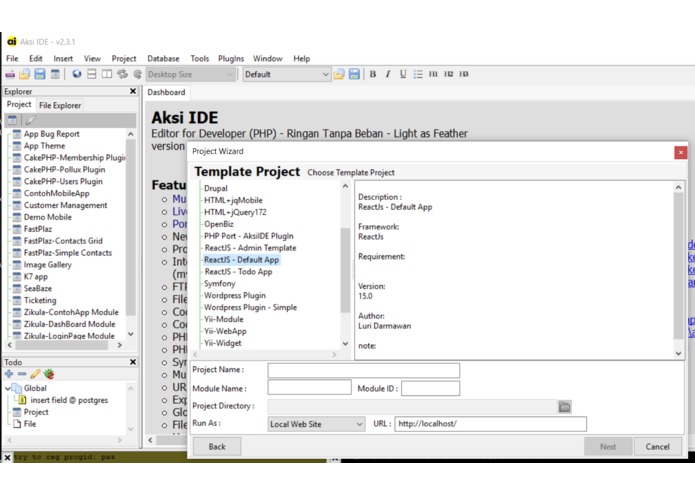
Task: Apply H2 heading style
Action: coord(449,74)
